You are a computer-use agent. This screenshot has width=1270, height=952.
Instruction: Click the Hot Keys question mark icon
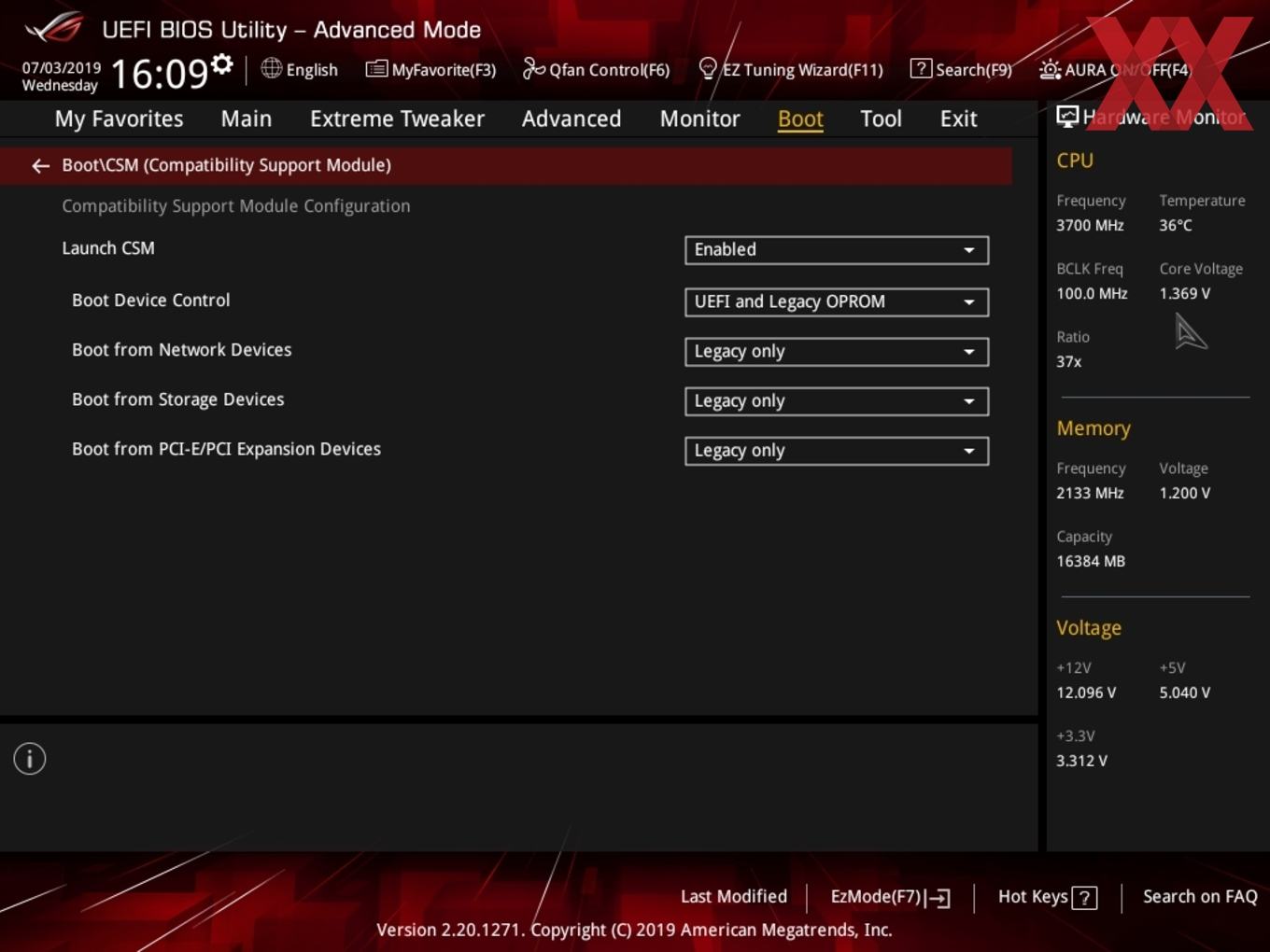click(1084, 898)
